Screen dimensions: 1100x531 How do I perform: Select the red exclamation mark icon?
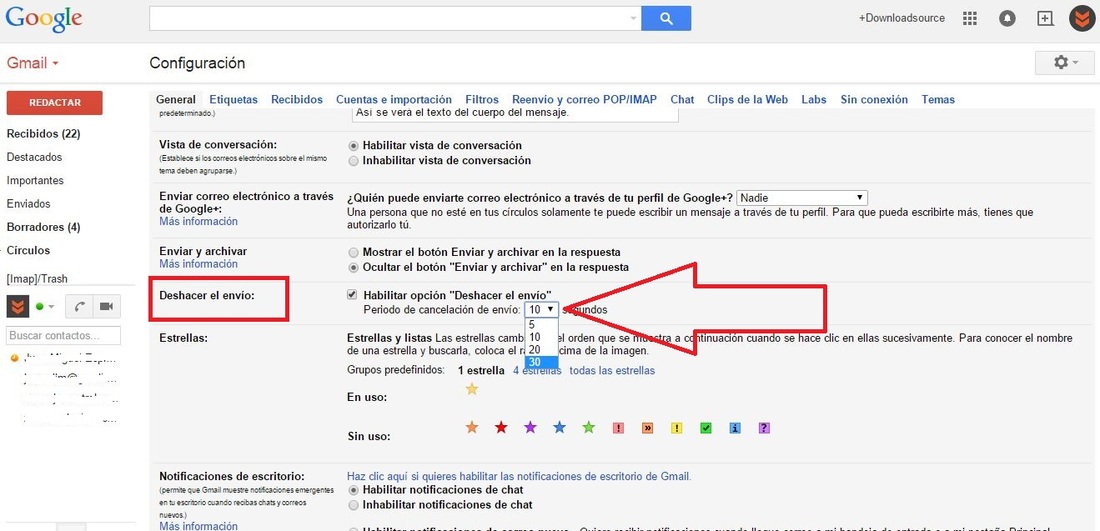pos(618,428)
